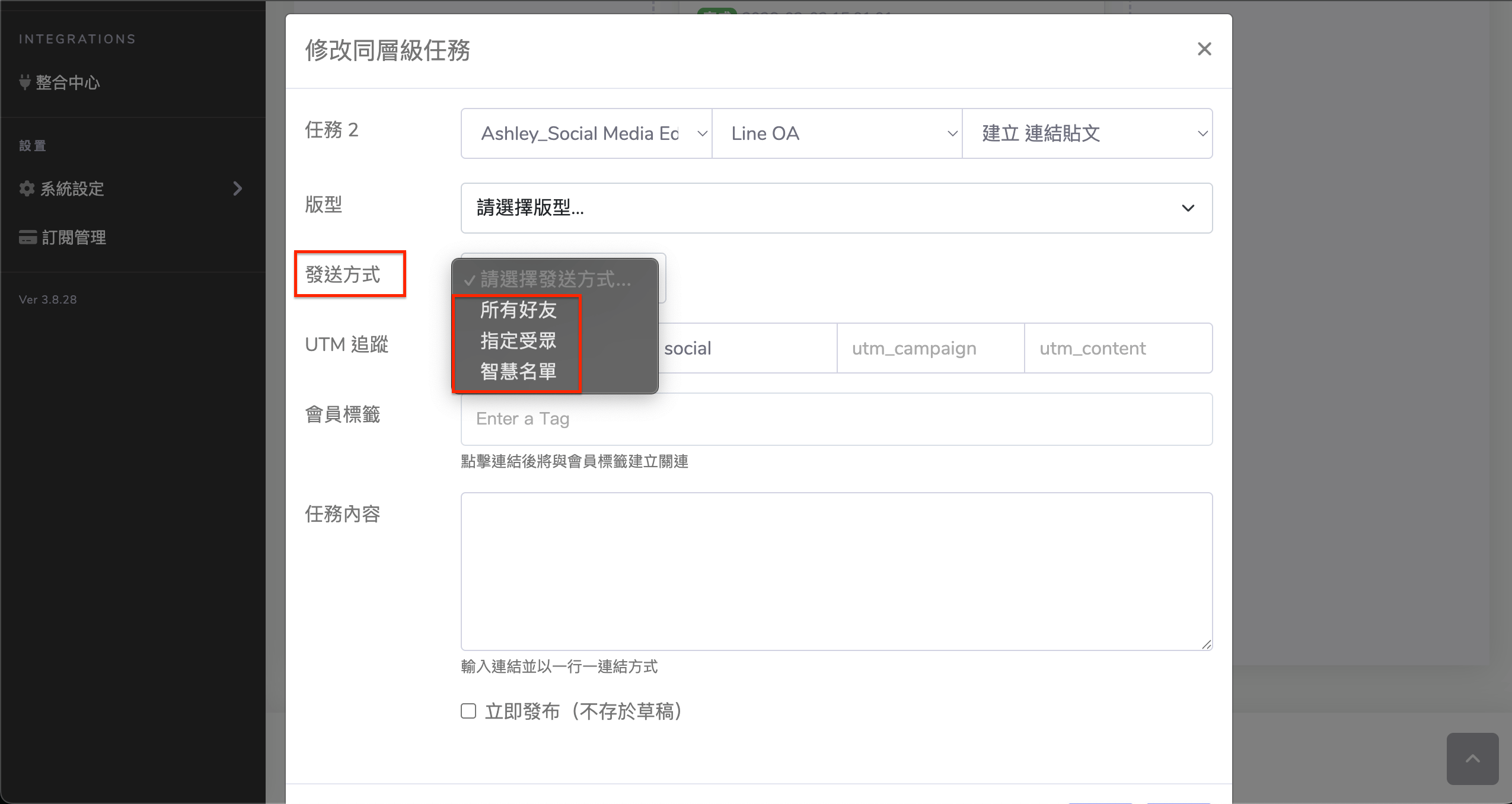The width and height of the screenshot is (1512, 804).
Task: Focus the 會員標籤 Enter a Tag field
Action: coord(836,419)
